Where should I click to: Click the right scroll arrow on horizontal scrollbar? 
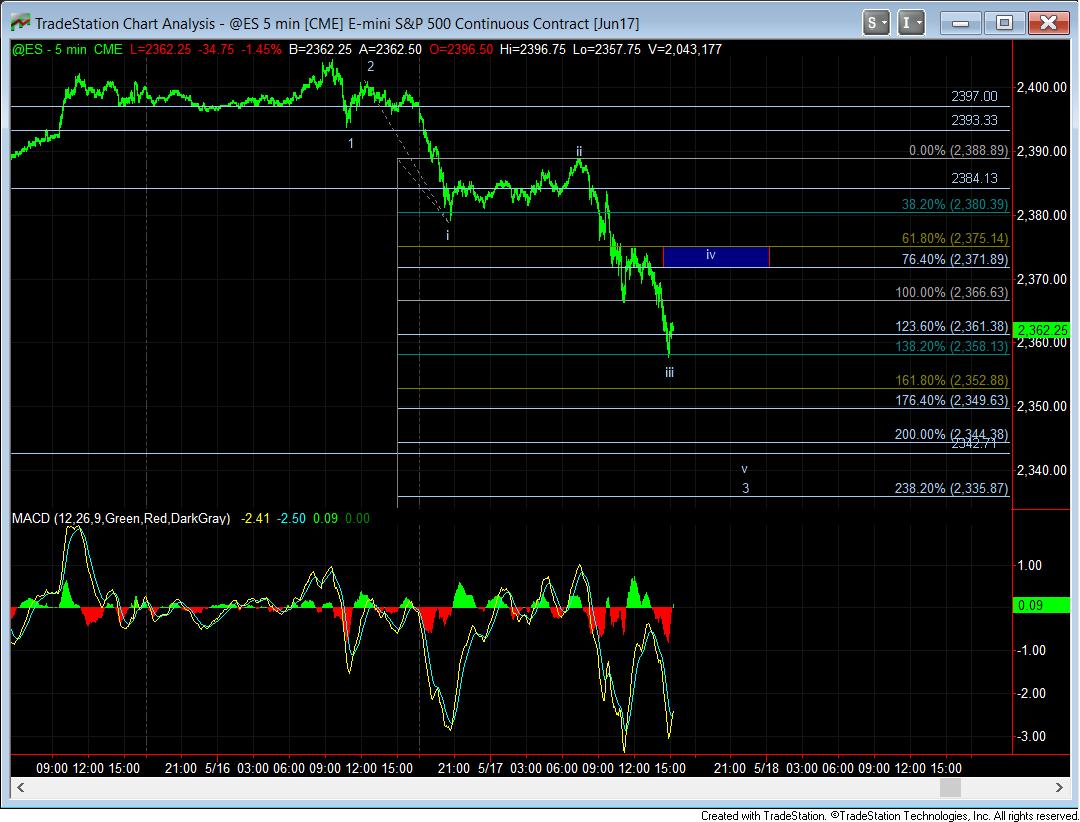point(996,788)
